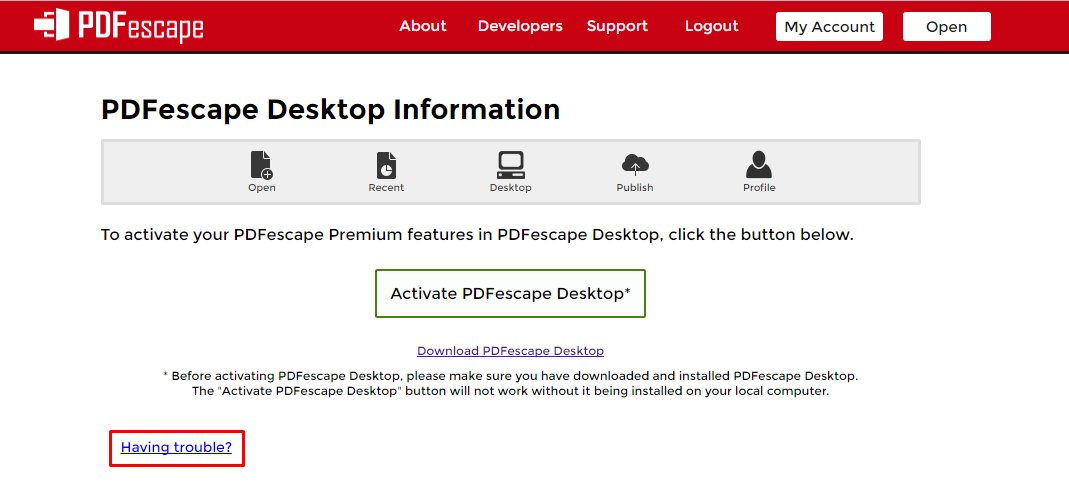
Task: Open the Having trouble? link
Action: coord(176,448)
